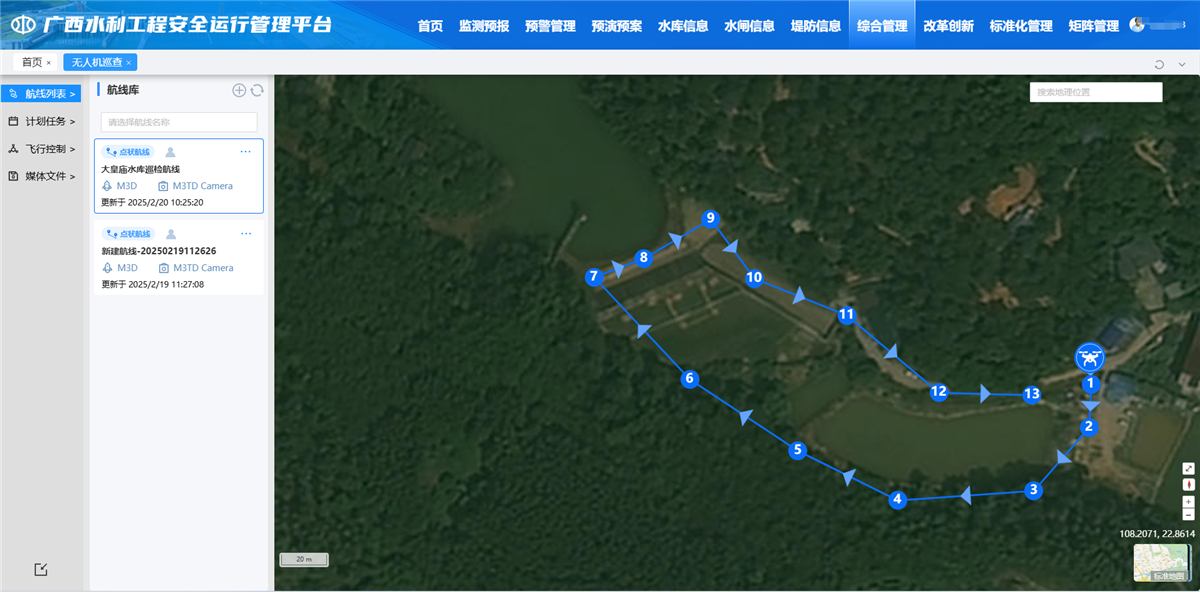Zoom in the map with plus button
Screen dimensions: 1200x592
coord(1188,502)
